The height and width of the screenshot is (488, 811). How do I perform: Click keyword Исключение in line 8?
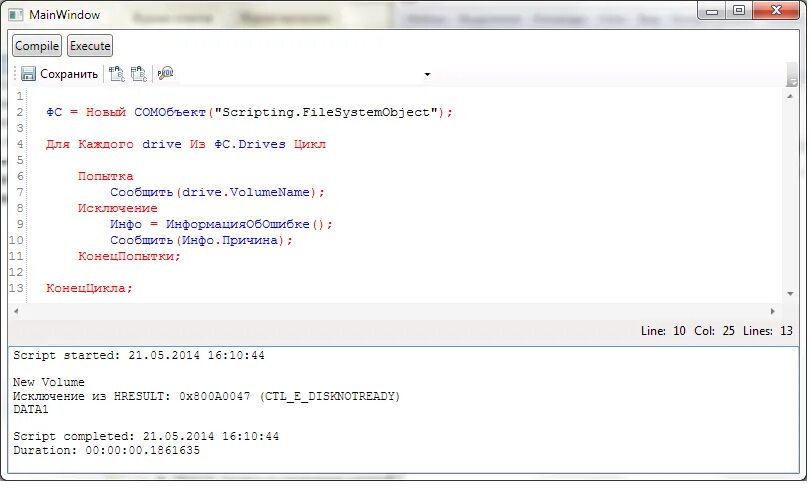pyautogui.click(x=117, y=209)
